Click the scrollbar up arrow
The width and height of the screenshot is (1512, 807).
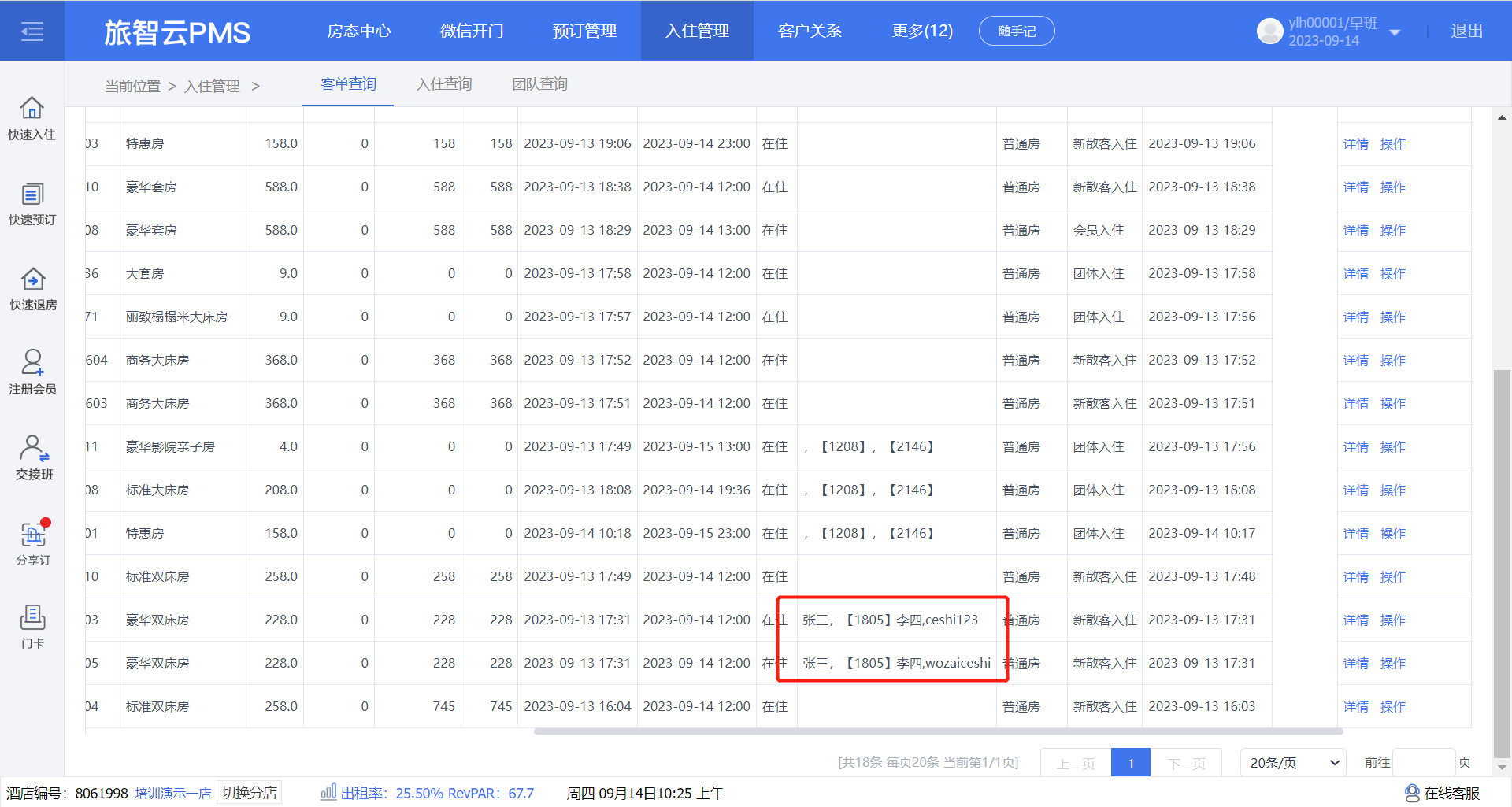pos(1502,117)
